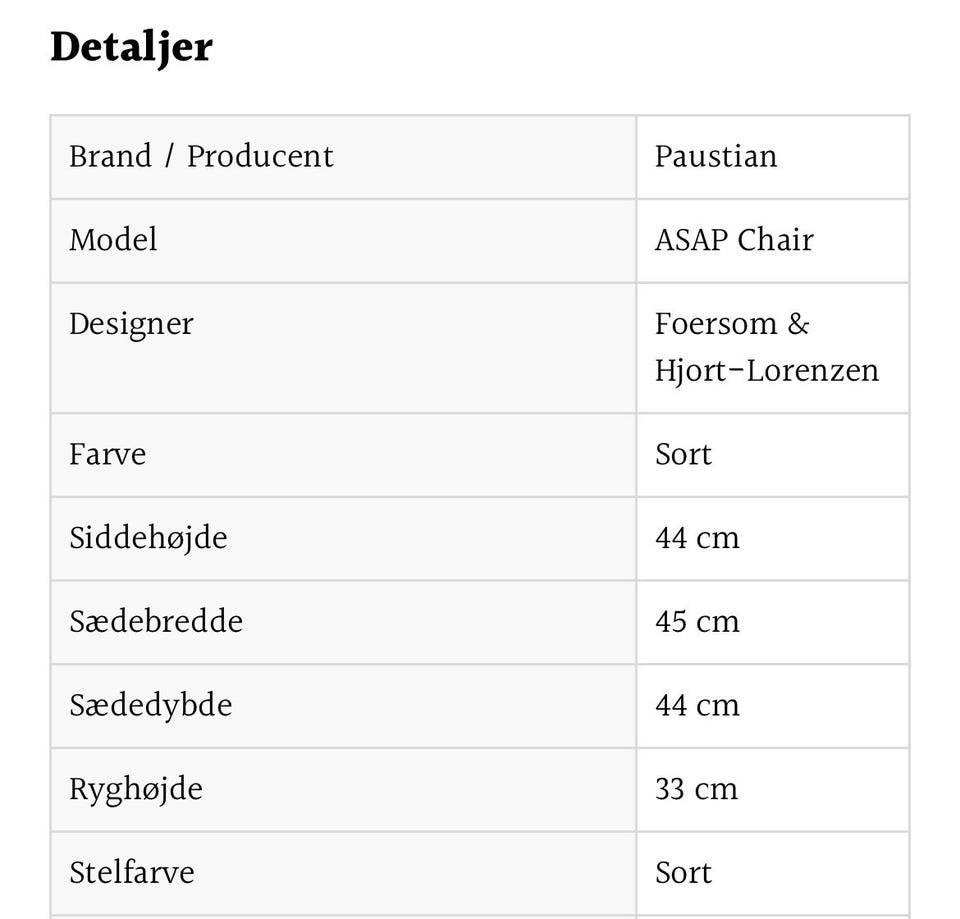The width and height of the screenshot is (960, 919).
Task: Click the Ryghøjde row label
Action: pos(136,790)
